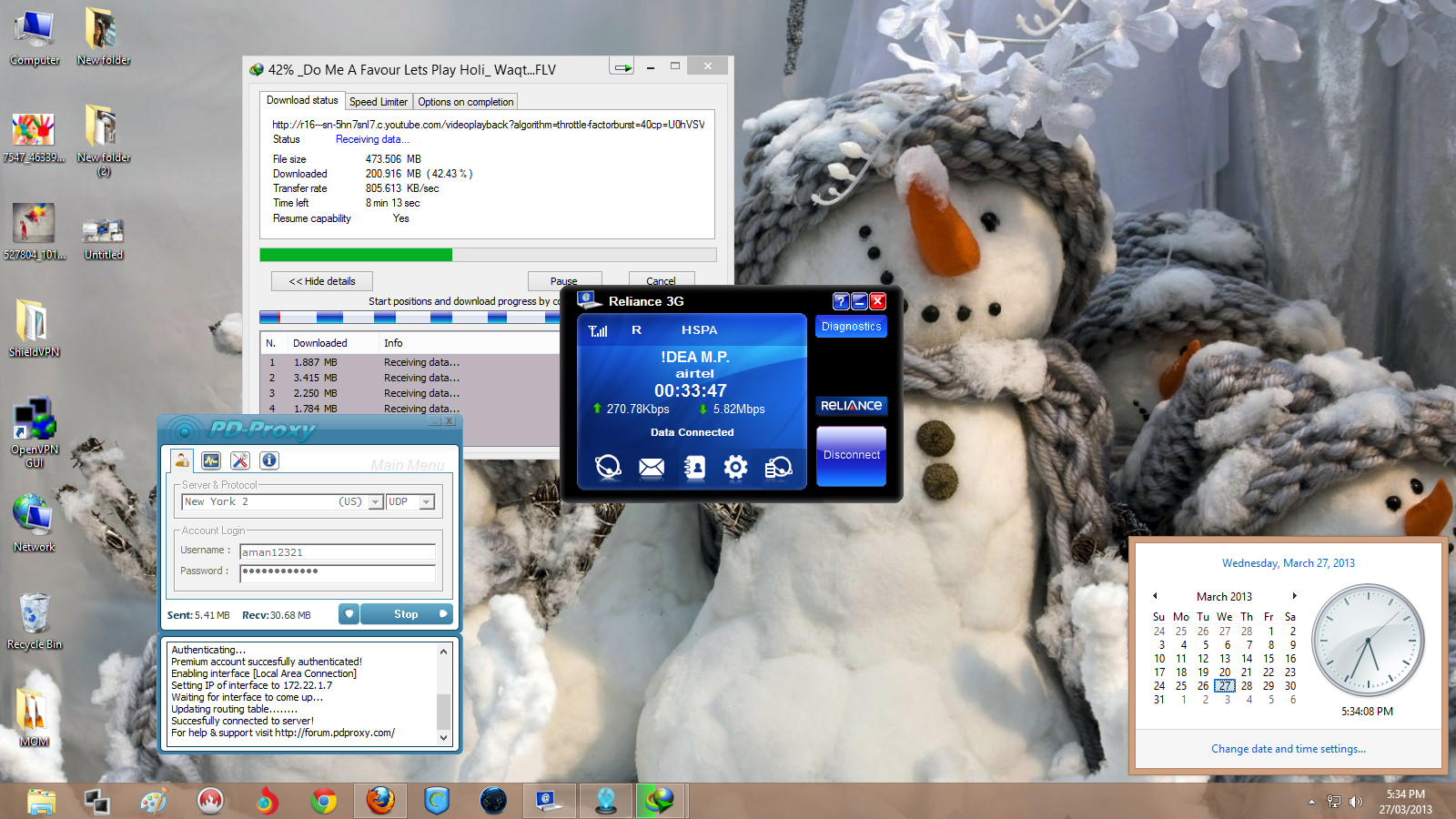Open ShieldVPN desktop shortcut

34,329
